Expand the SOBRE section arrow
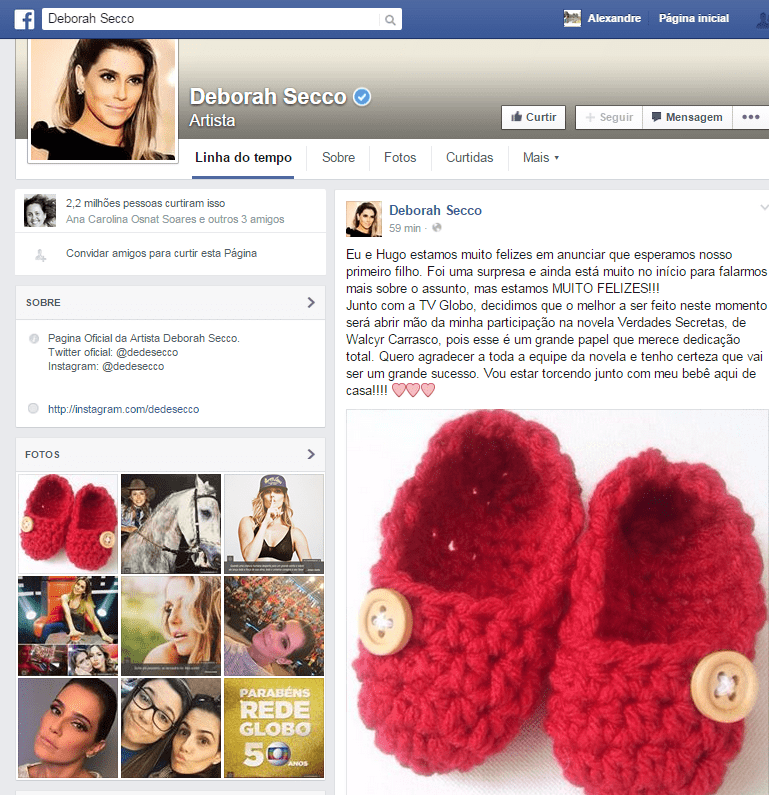Viewport: 769px width, 795px height. 311,303
